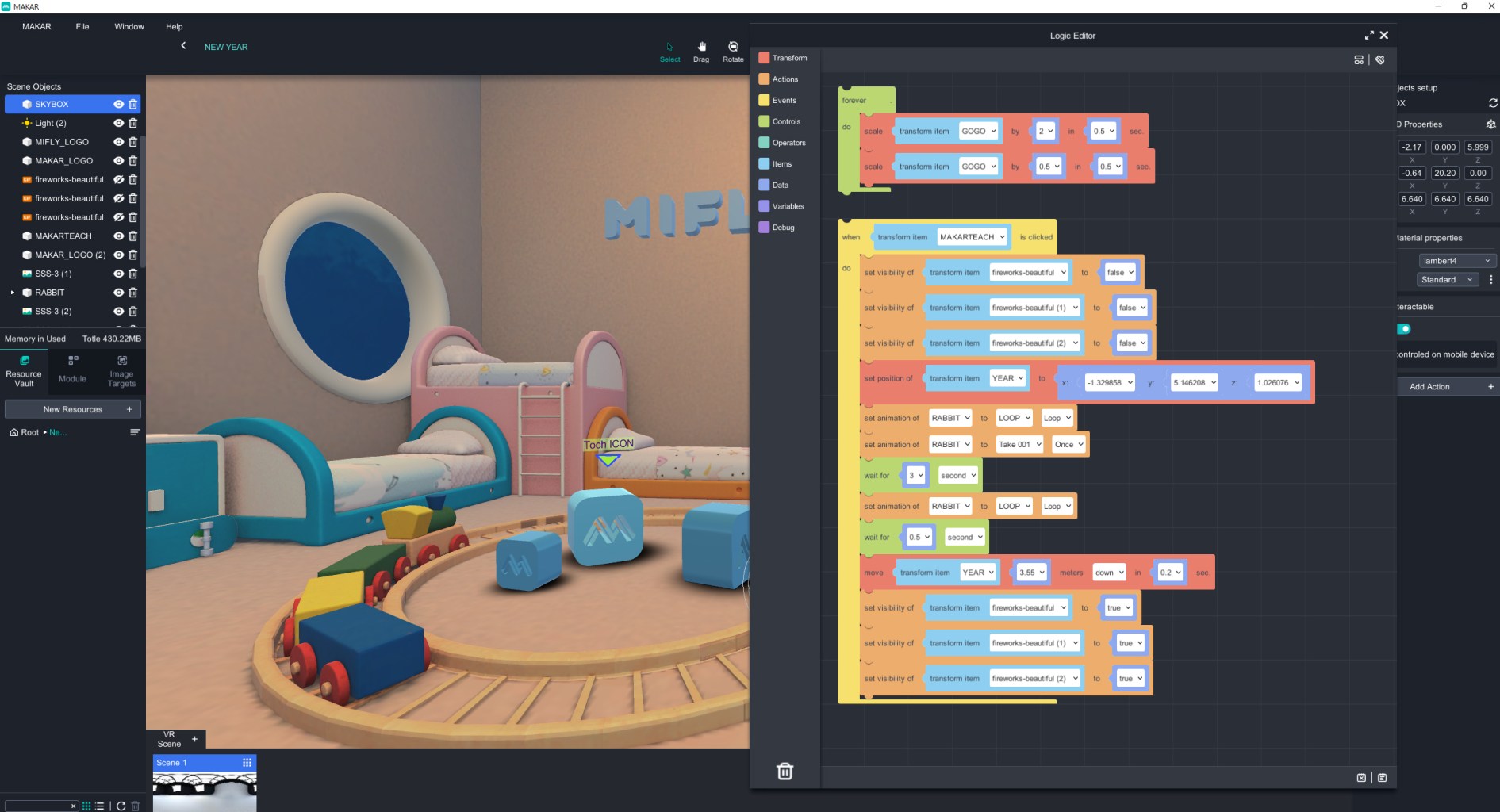
Task: Expand the Logic Editor to fullscreen
Action: coord(1368,36)
